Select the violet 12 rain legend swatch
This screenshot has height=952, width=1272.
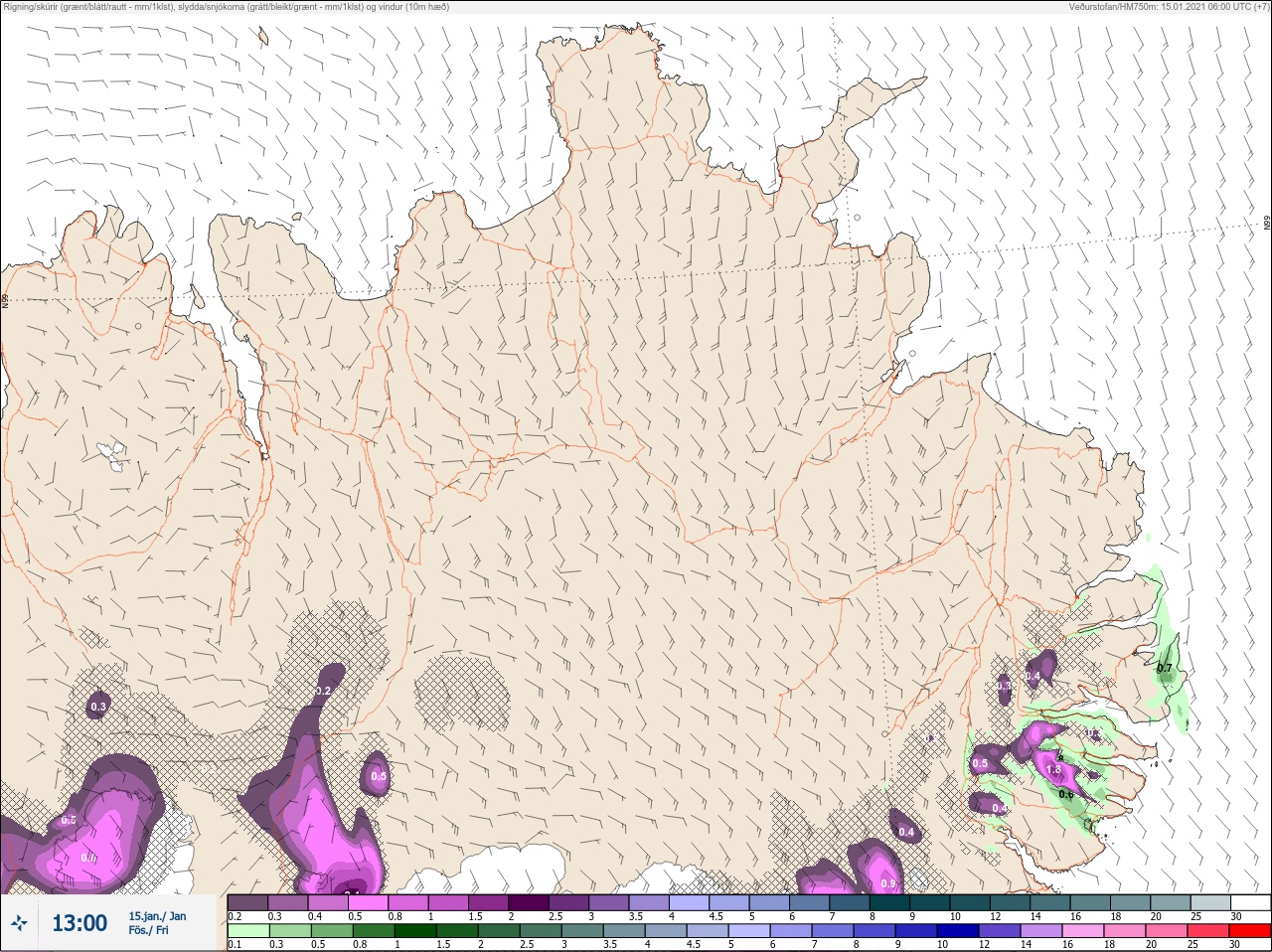(x=999, y=931)
